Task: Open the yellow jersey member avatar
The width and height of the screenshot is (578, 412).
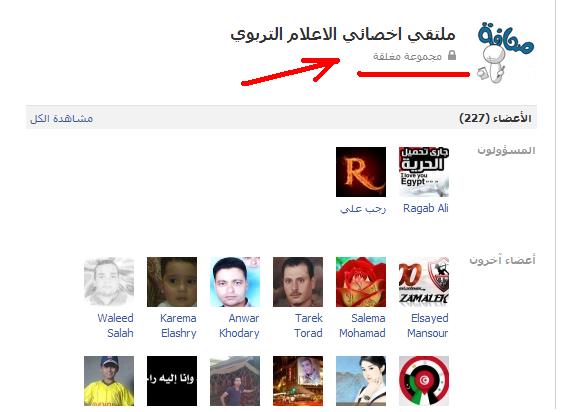Action: 109,381
